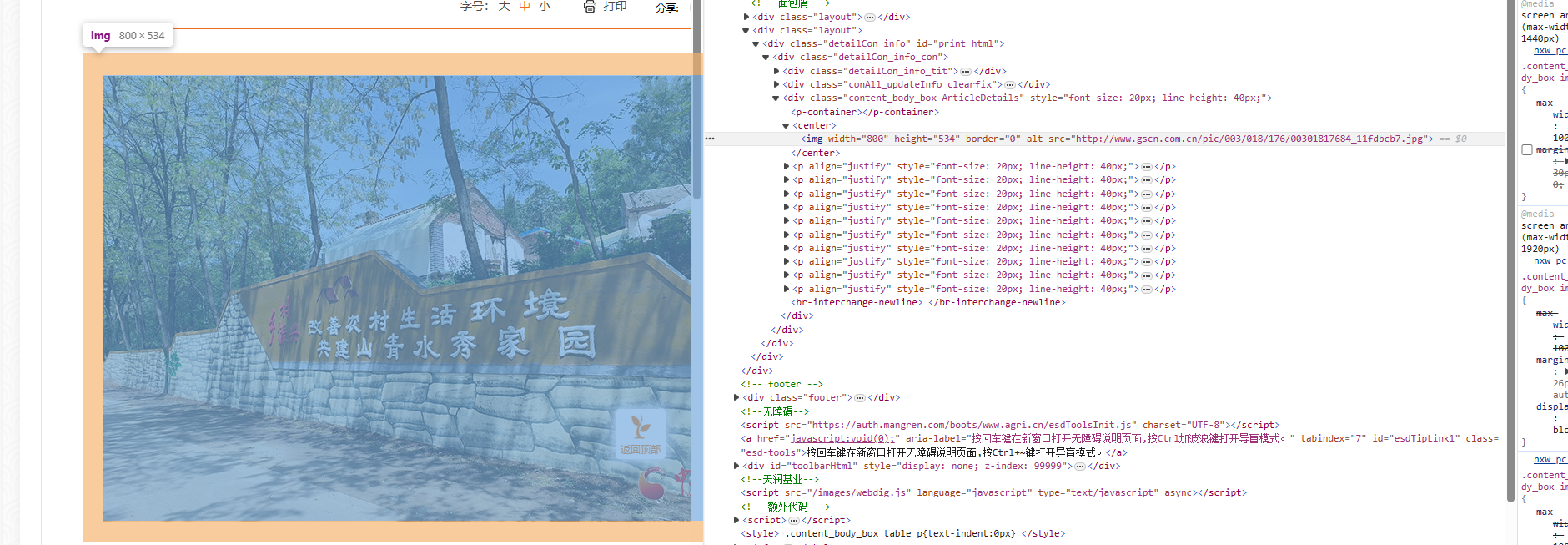Collapse the center element
Screen dimensions: 1568x545
(787, 126)
